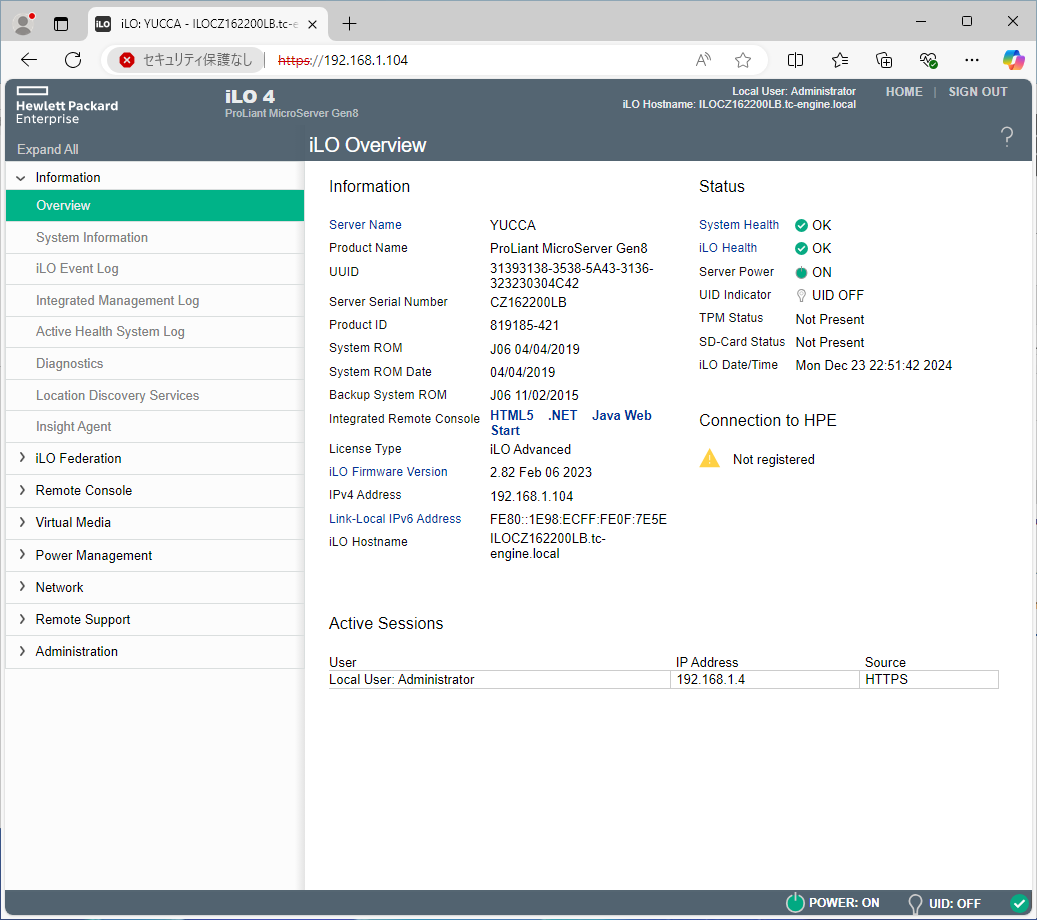Click the 'Not registered' status text
1037x920 pixels.
coord(774,460)
